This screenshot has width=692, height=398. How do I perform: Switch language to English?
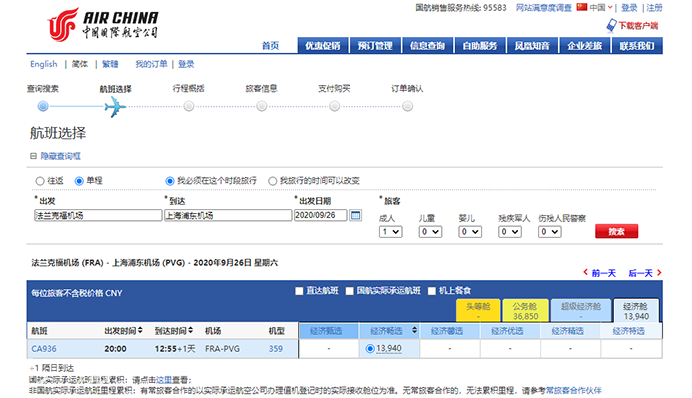[x=44, y=64]
